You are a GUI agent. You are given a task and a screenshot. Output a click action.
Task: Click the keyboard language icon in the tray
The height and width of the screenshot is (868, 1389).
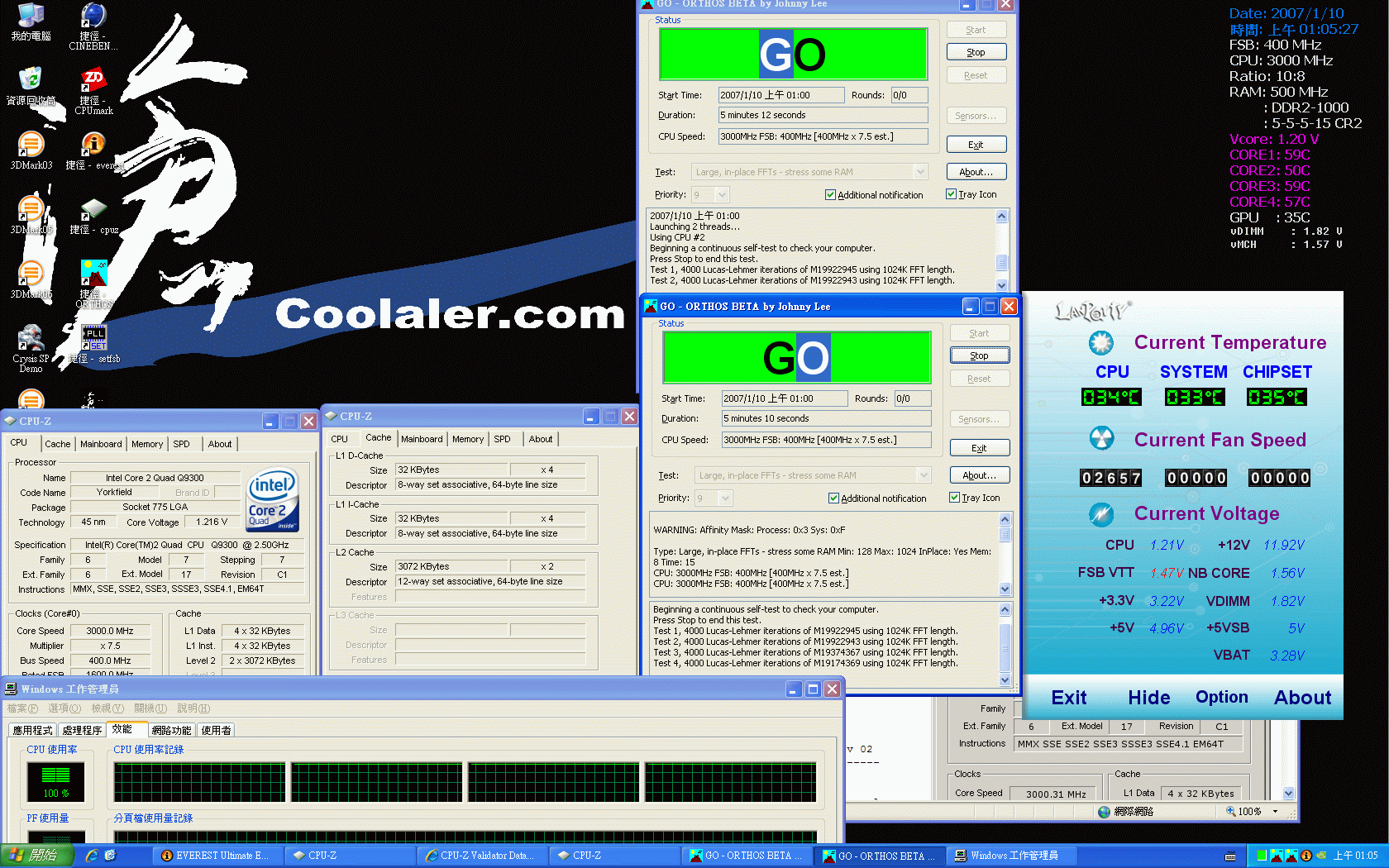(1230, 856)
